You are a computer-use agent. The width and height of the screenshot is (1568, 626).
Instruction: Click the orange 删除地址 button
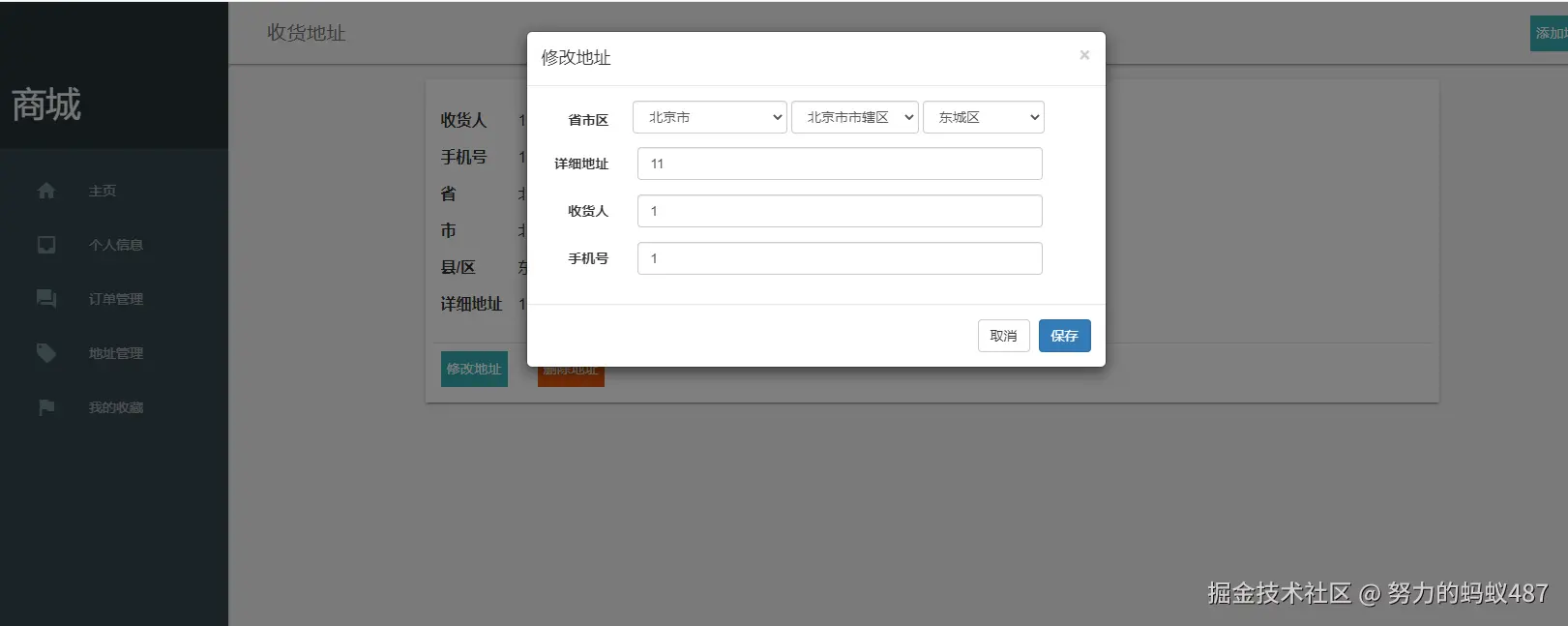[x=571, y=375]
